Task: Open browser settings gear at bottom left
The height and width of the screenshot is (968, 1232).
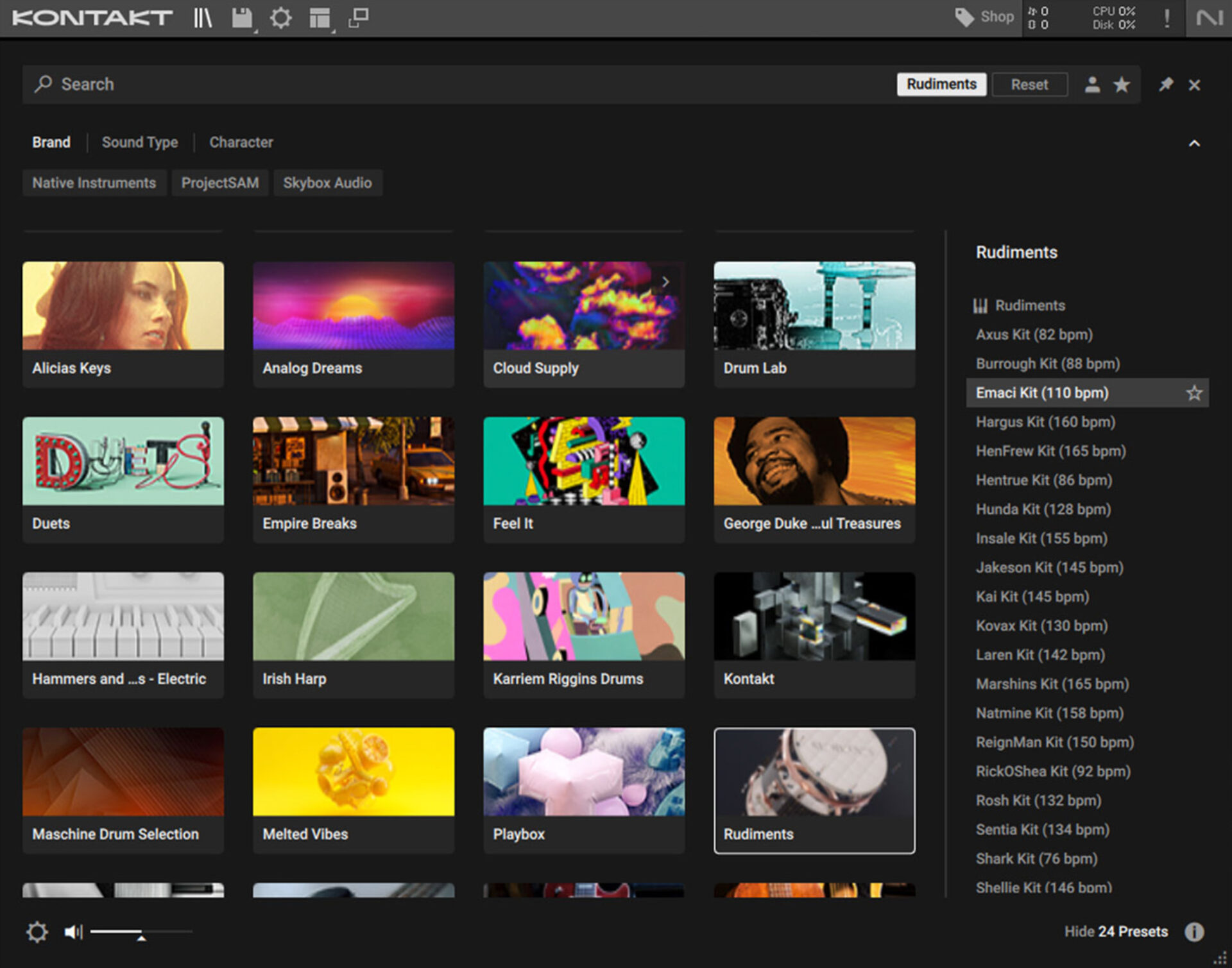Action: click(x=37, y=931)
